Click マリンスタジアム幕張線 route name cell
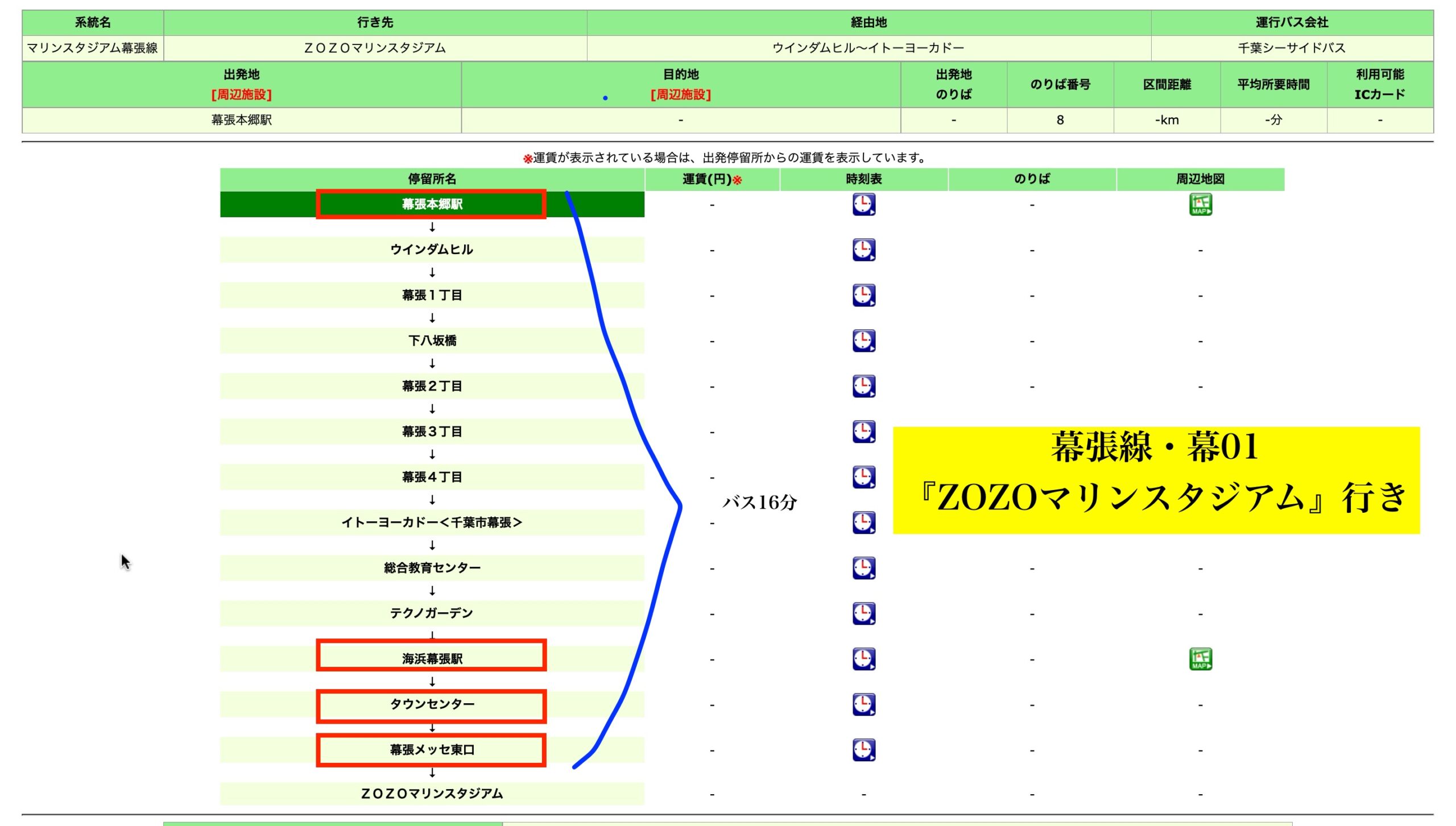1456x826 pixels. [93, 48]
